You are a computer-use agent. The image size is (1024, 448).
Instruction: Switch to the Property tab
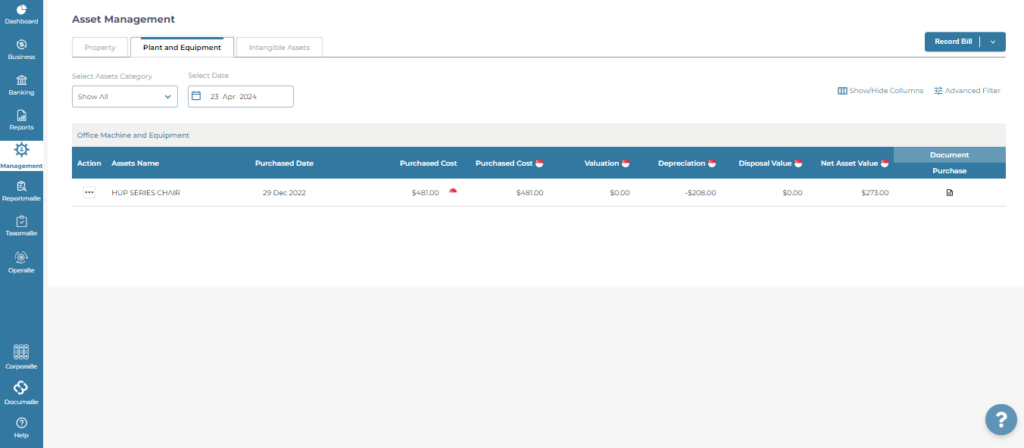point(100,47)
